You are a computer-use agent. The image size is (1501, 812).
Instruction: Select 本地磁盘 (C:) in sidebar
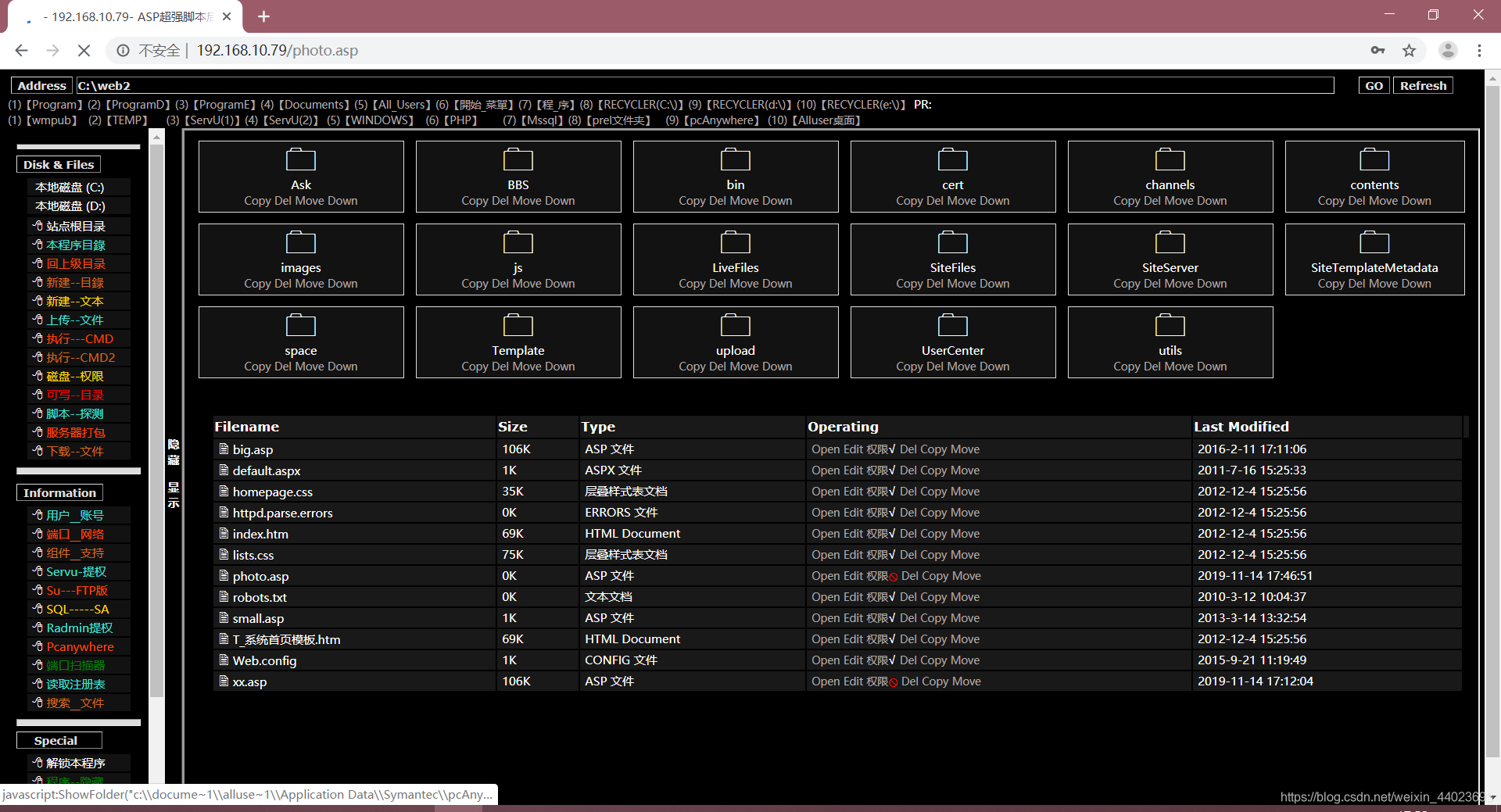(x=70, y=188)
